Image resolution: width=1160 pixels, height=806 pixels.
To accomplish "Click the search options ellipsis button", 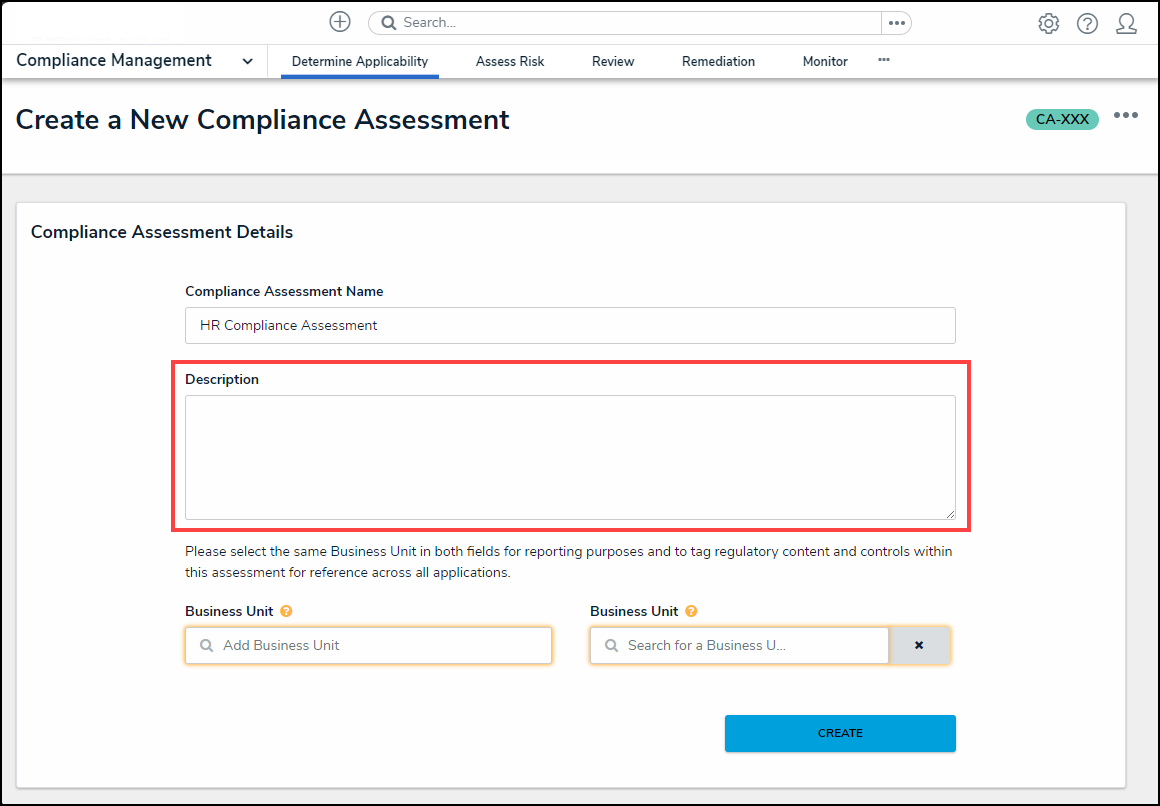I will pyautogui.click(x=896, y=23).
